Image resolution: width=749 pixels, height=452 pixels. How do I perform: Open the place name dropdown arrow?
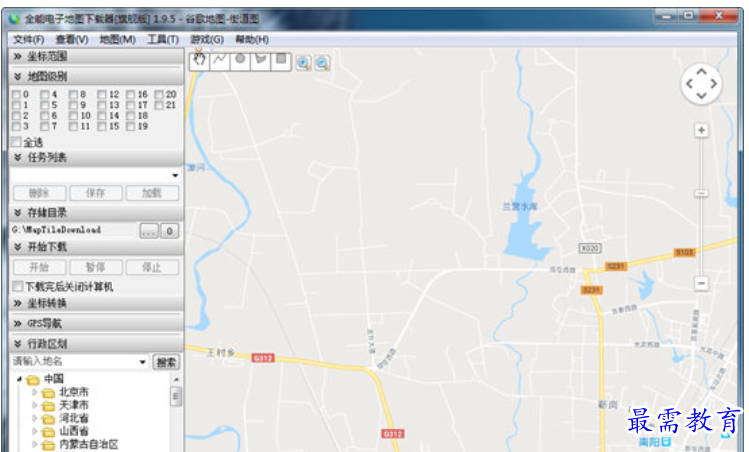coord(142,362)
